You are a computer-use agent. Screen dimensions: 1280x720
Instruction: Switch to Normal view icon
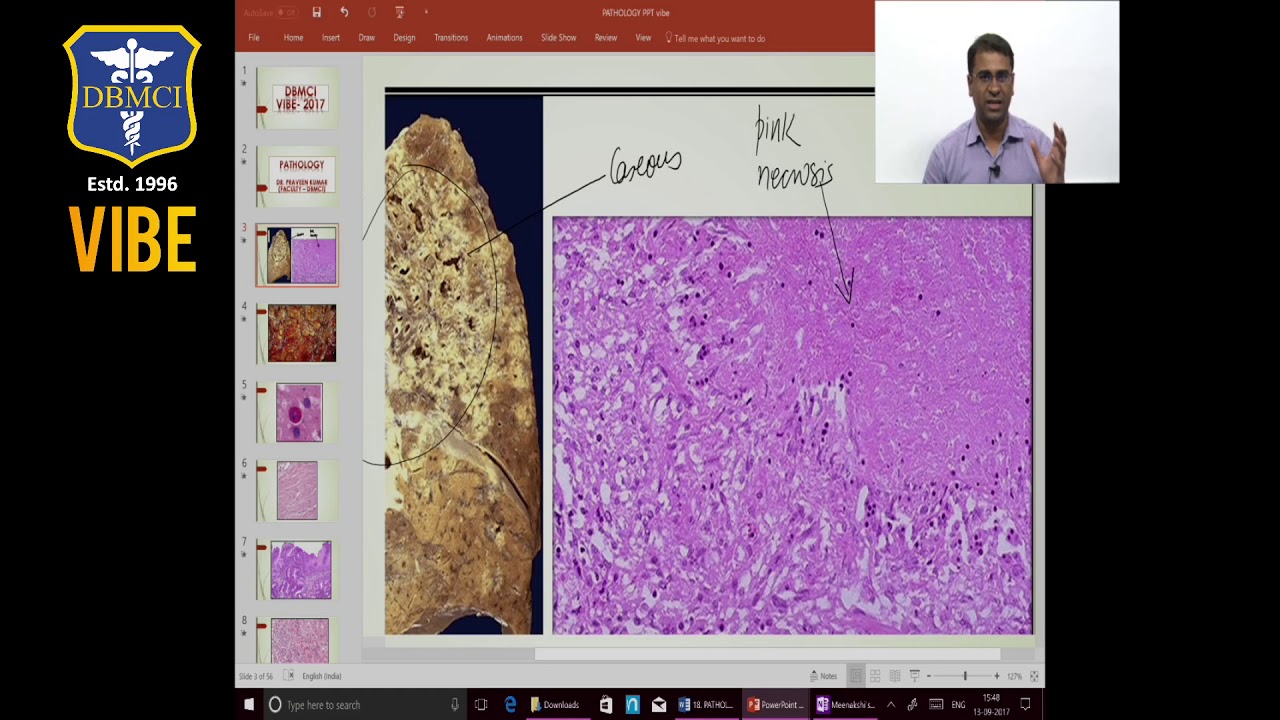pos(855,676)
